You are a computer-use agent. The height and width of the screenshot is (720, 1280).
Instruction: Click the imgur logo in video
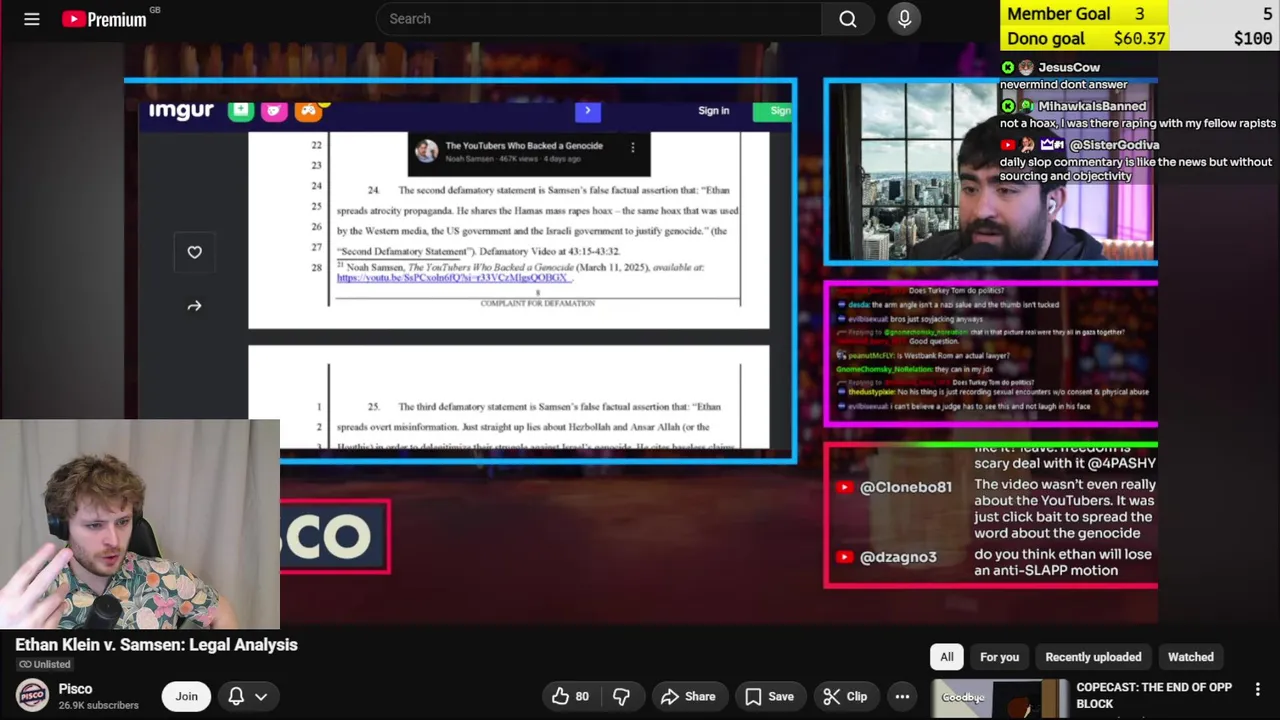[181, 110]
